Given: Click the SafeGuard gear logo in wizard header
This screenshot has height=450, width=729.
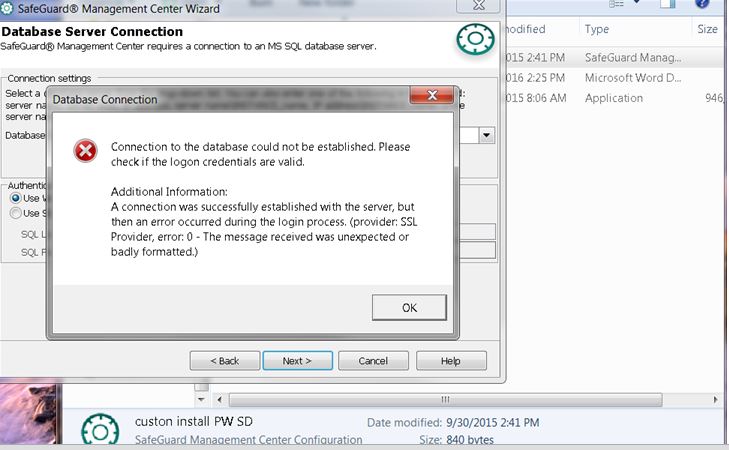Looking at the screenshot, I should click(x=475, y=39).
